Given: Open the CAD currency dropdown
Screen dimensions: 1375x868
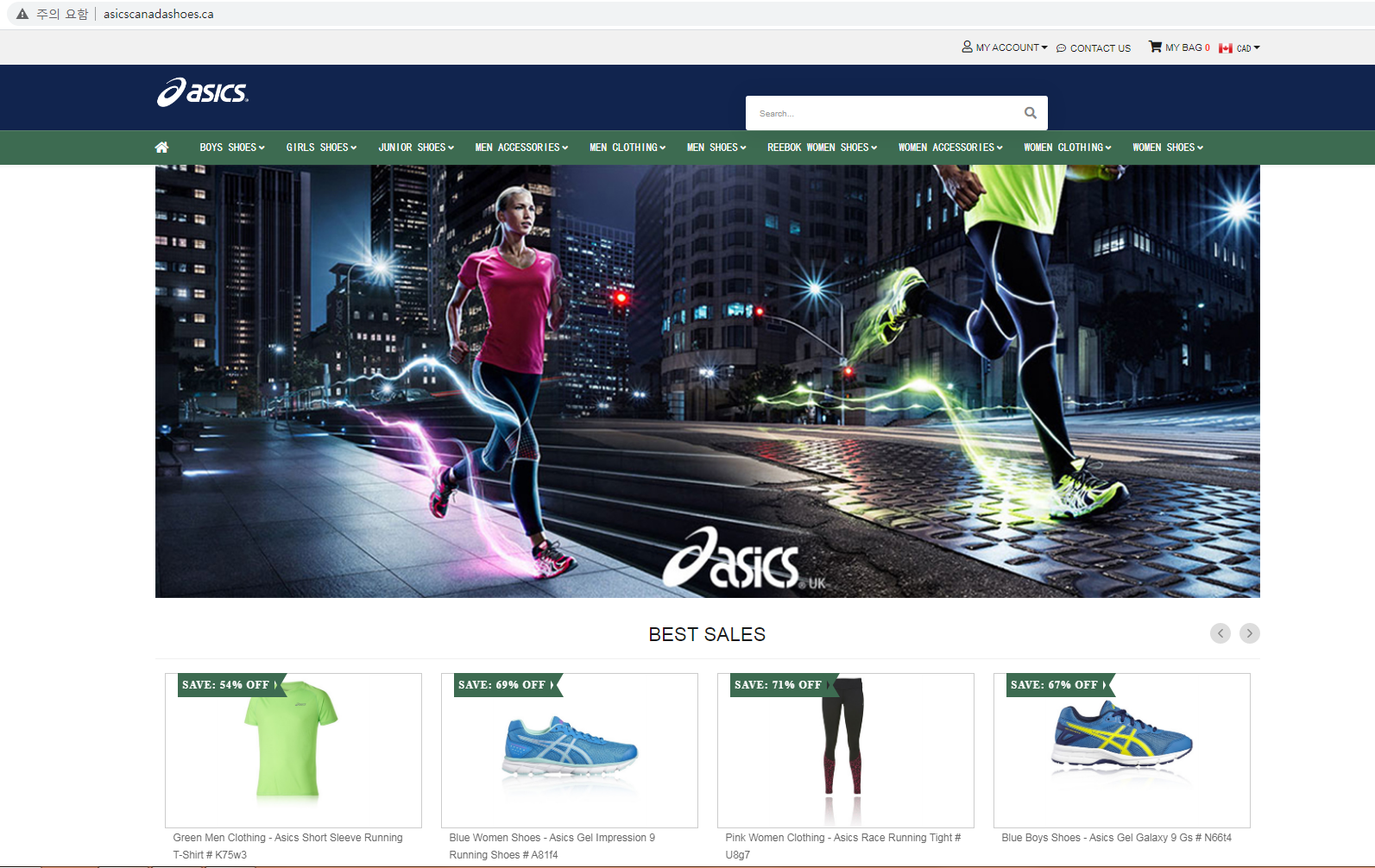Looking at the screenshot, I should (x=1248, y=48).
